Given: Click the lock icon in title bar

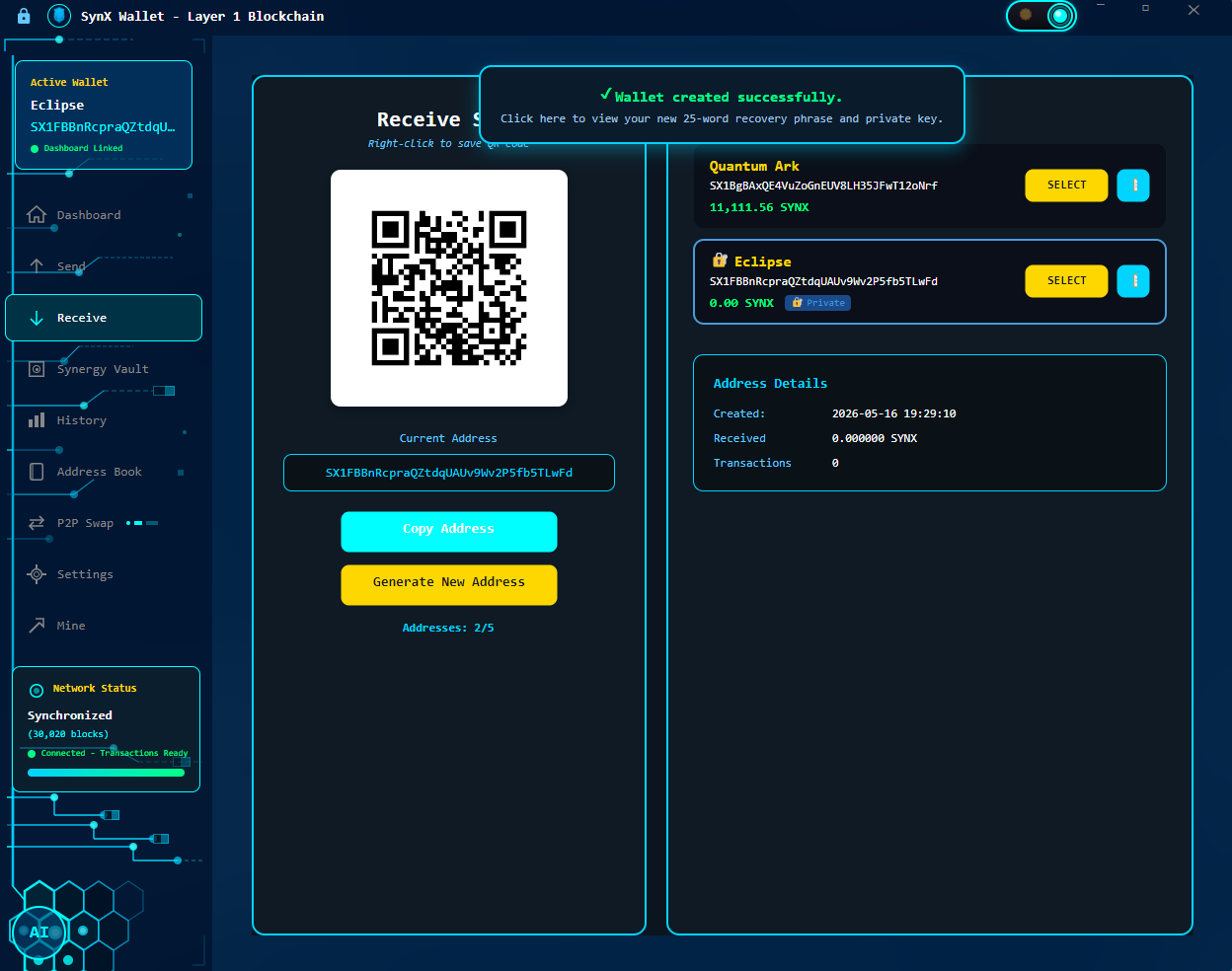Looking at the screenshot, I should coord(24,16).
